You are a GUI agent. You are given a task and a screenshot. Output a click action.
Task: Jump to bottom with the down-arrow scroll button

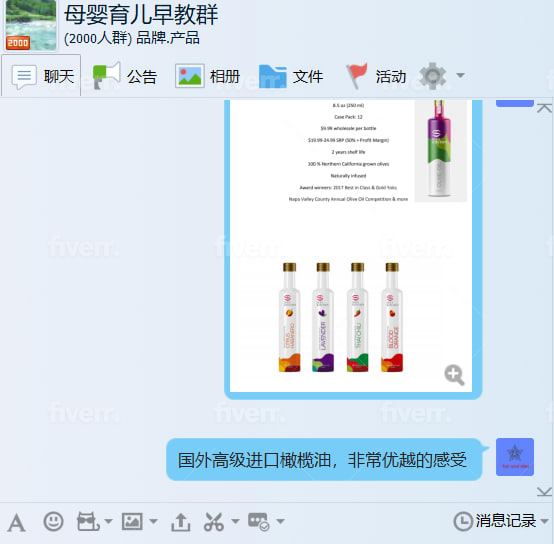tap(544, 492)
